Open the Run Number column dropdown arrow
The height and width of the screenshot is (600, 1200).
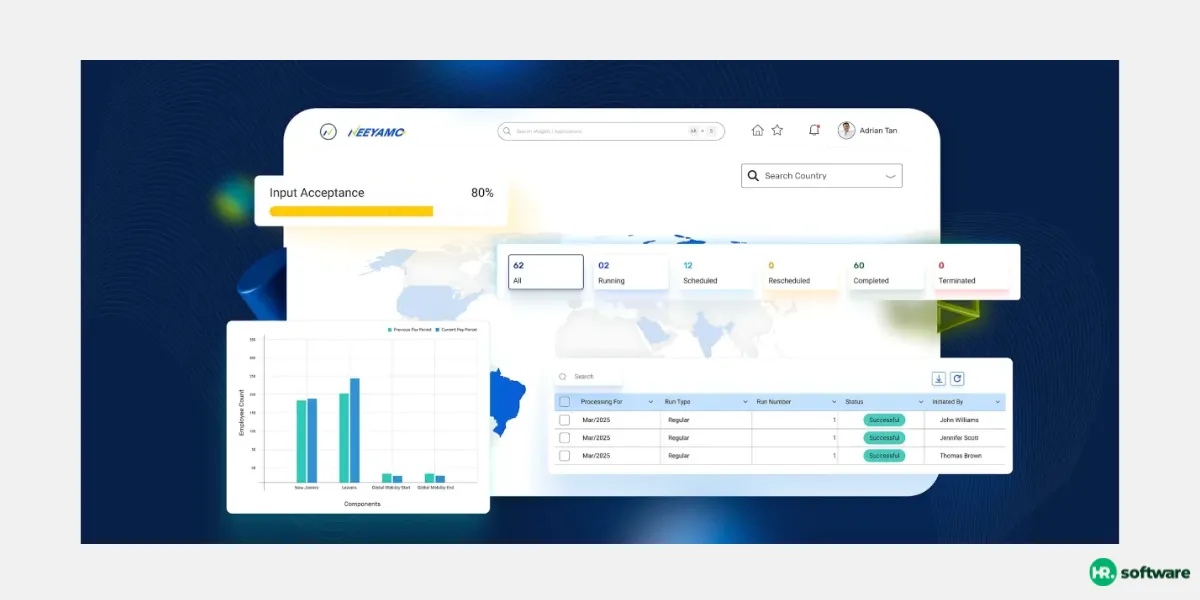[834, 402]
